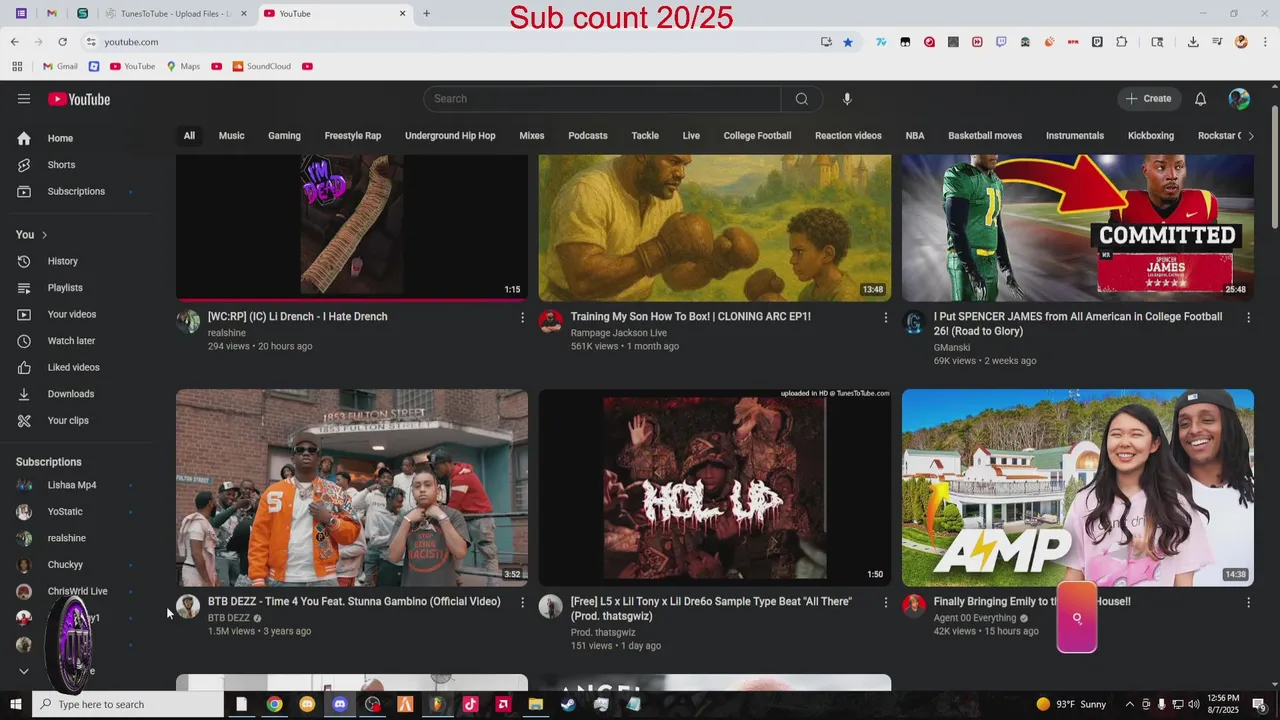The height and width of the screenshot is (720, 1280).
Task: Open the AMP house Emily video thumbnail
Action: [x=1078, y=487]
